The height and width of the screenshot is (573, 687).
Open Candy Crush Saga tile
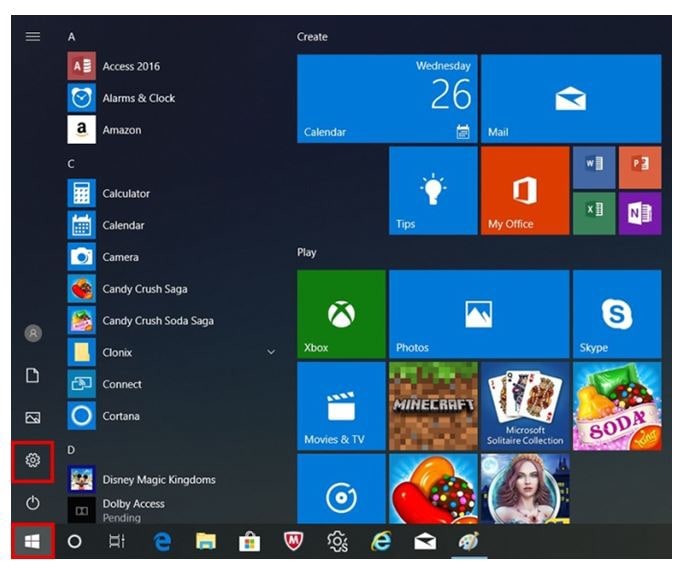433,489
